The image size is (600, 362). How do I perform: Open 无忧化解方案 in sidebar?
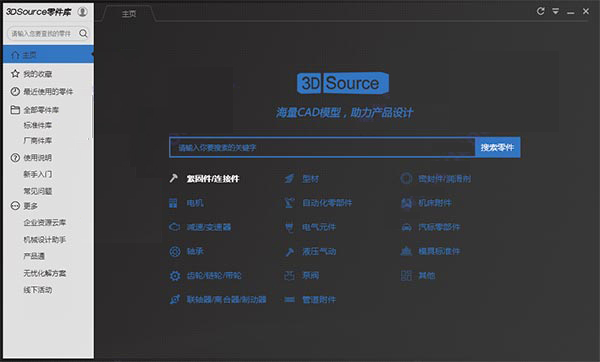(45, 273)
